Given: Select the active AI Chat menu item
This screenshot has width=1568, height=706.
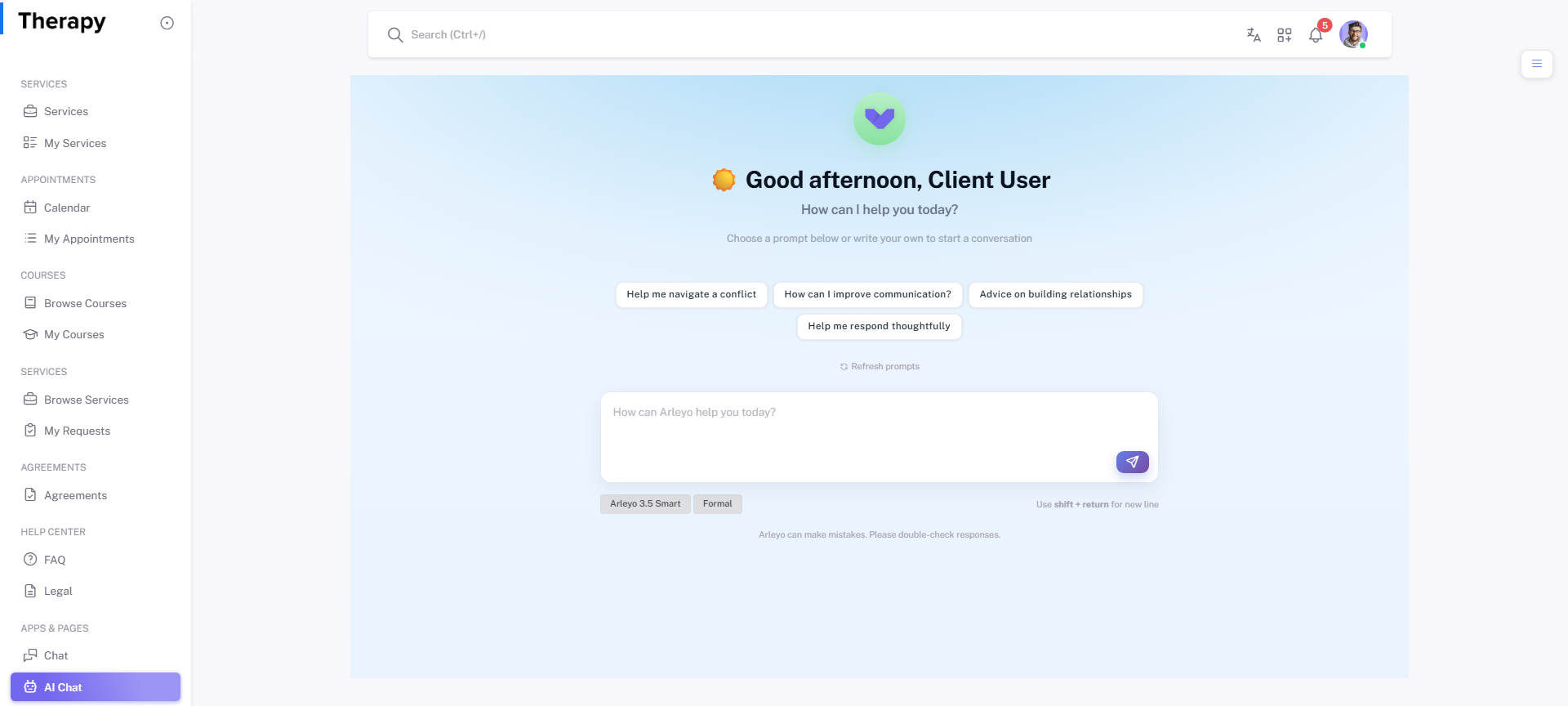Looking at the screenshot, I should pyautogui.click(x=96, y=687).
